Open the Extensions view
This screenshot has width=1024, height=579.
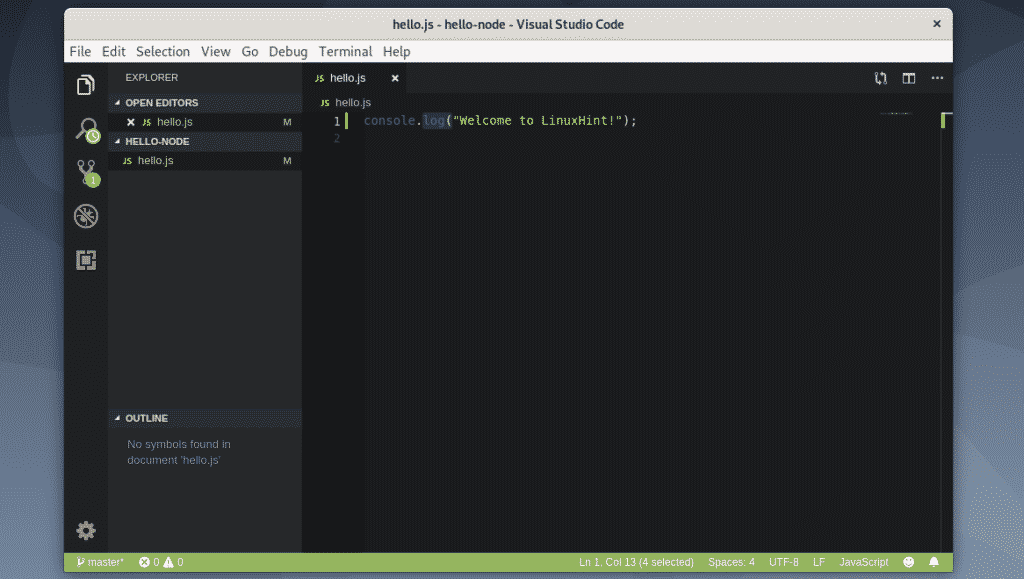click(x=86, y=260)
